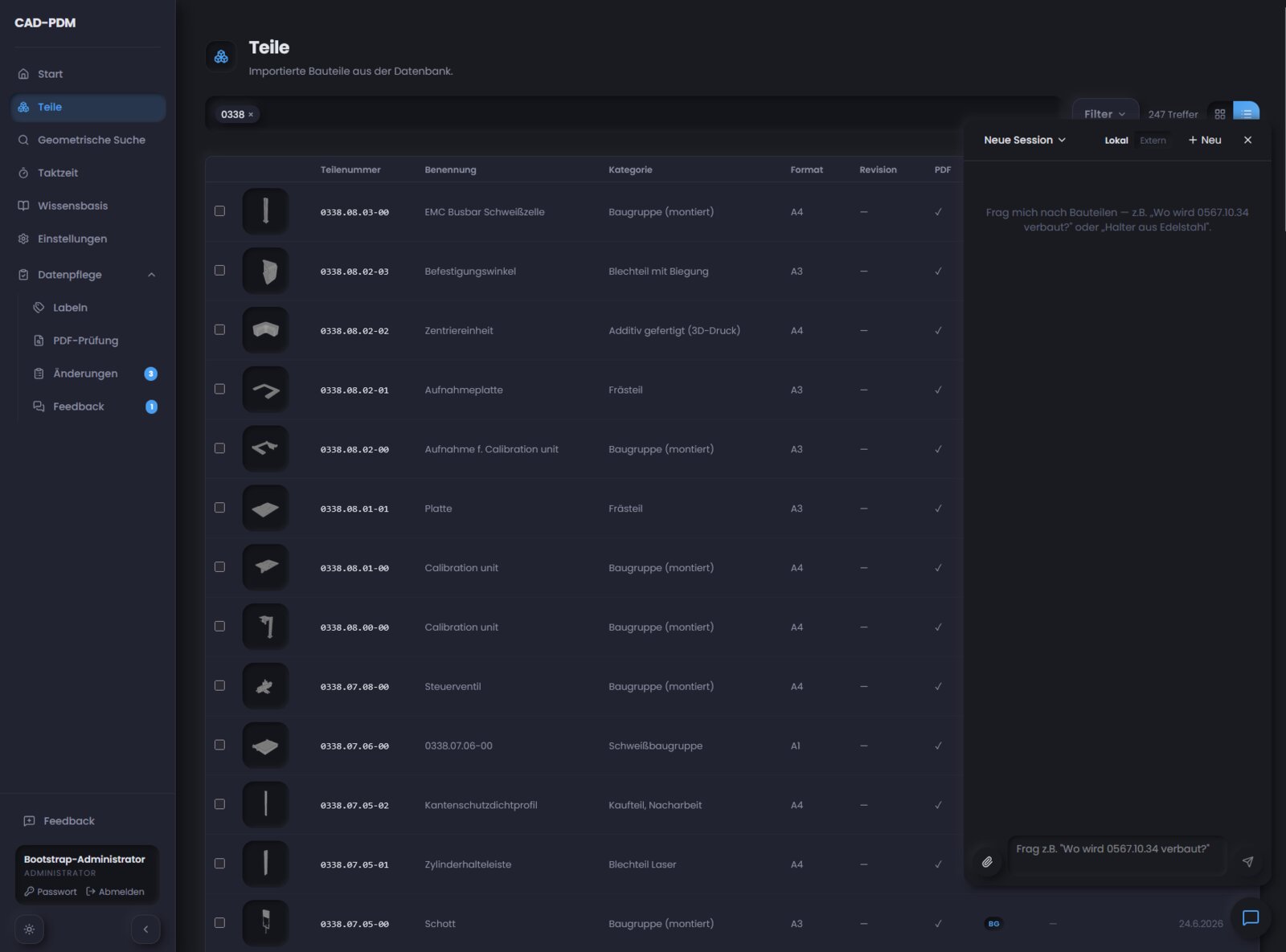This screenshot has width=1286, height=952.
Task: Check the box for Aufnahmeplatte row
Action: [x=219, y=389]
